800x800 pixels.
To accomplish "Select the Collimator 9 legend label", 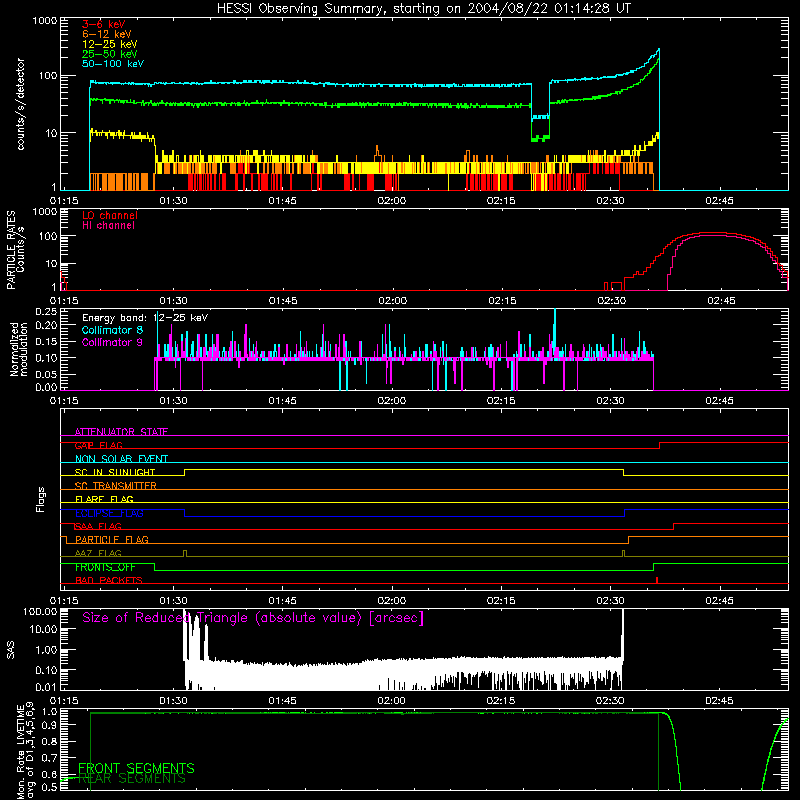I will tap(112, 342).
